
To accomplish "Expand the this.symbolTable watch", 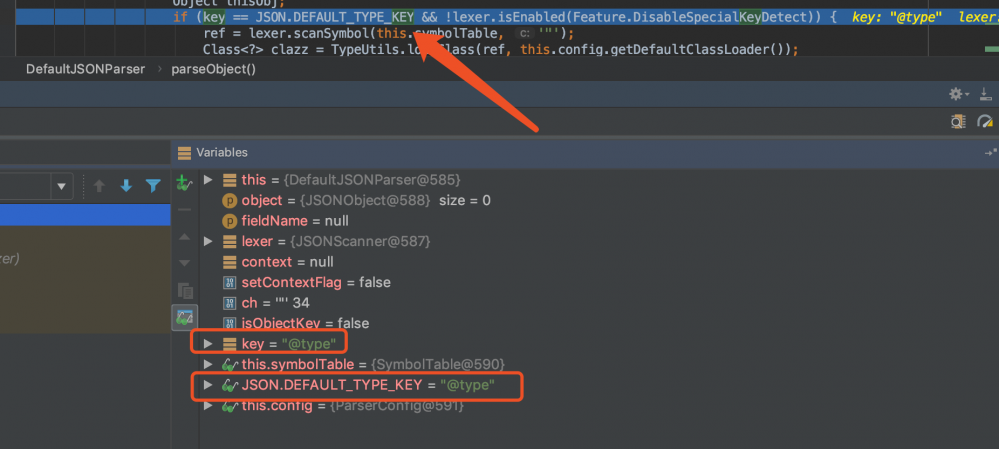I will 208,364.
